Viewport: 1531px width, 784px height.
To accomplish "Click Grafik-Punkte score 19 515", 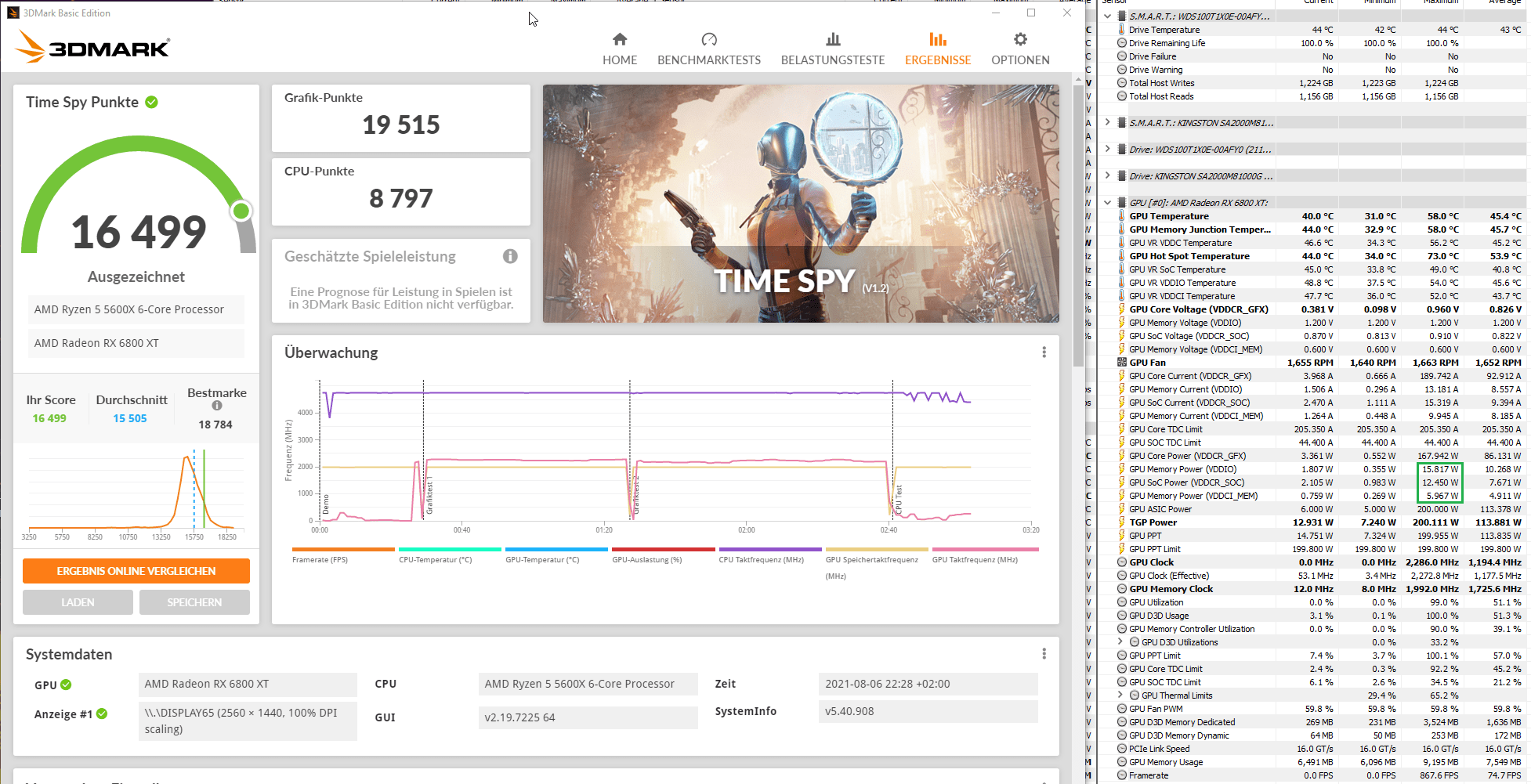I will click(x=401, y=125).
